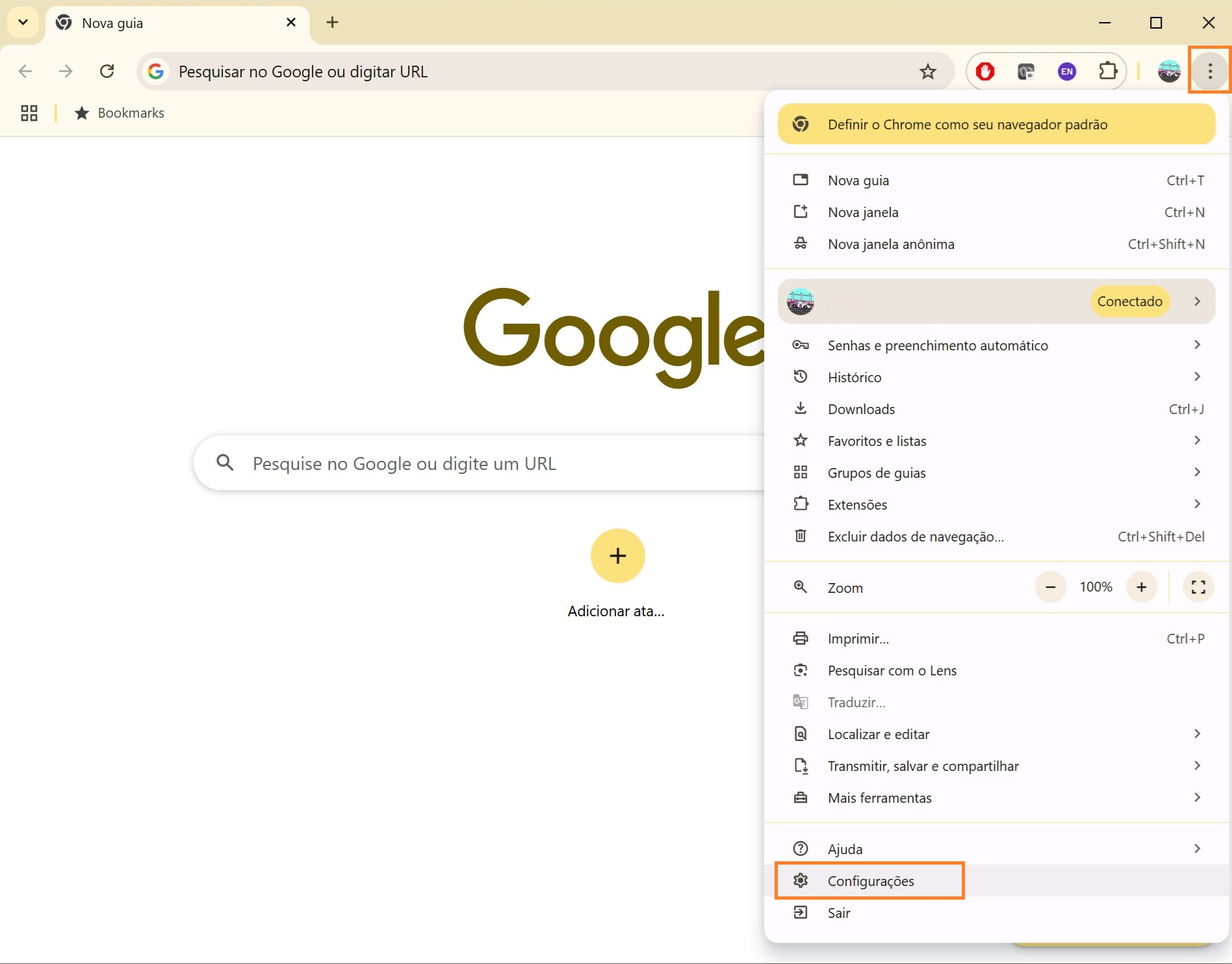This screenshot has width=1232, height=964.
Task: Open the apps grid icon in bookmarks bar
Action: coord(29,113)
